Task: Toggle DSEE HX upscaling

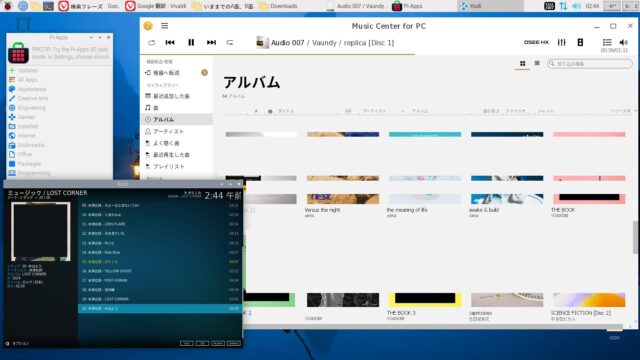Action: tap(536, 42)
